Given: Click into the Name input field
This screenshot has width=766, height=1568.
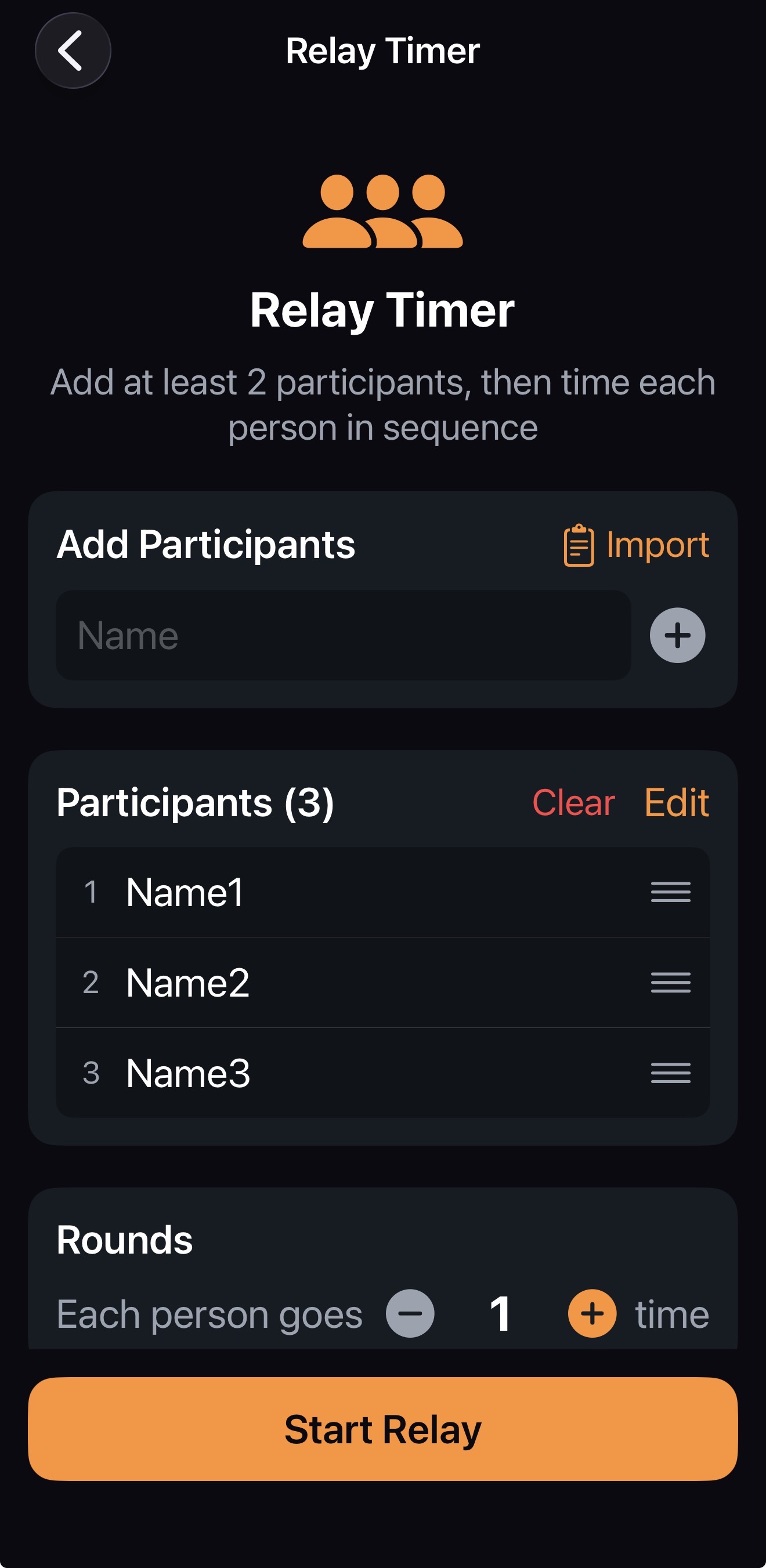Looking at the screenshot, I should 343,635.
